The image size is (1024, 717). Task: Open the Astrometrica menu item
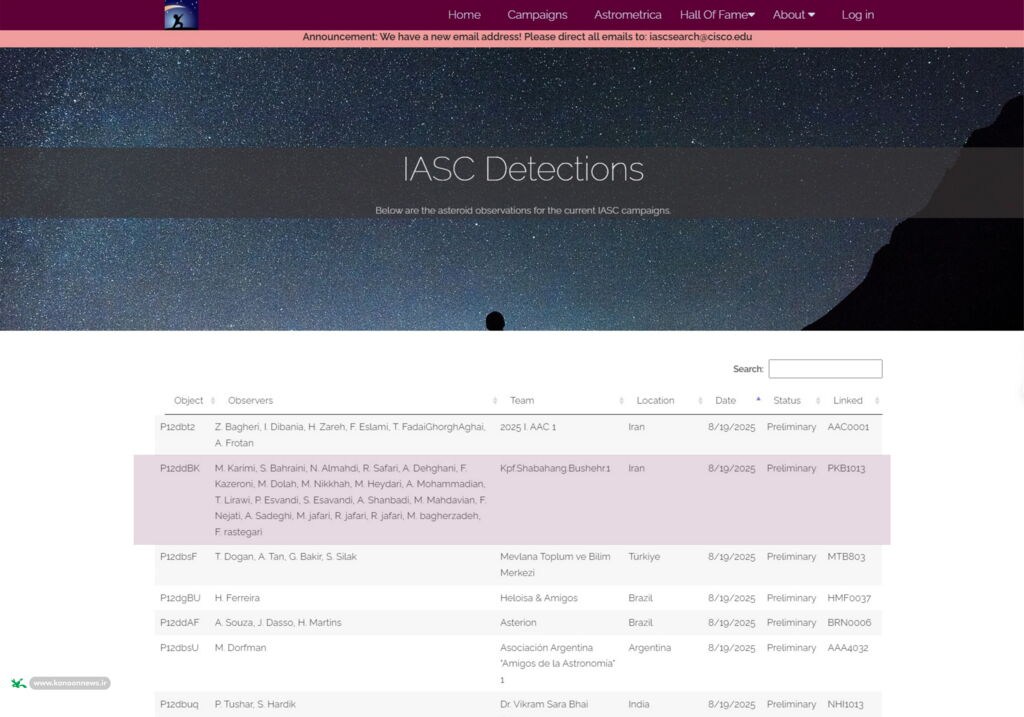[x=627, y=15]
